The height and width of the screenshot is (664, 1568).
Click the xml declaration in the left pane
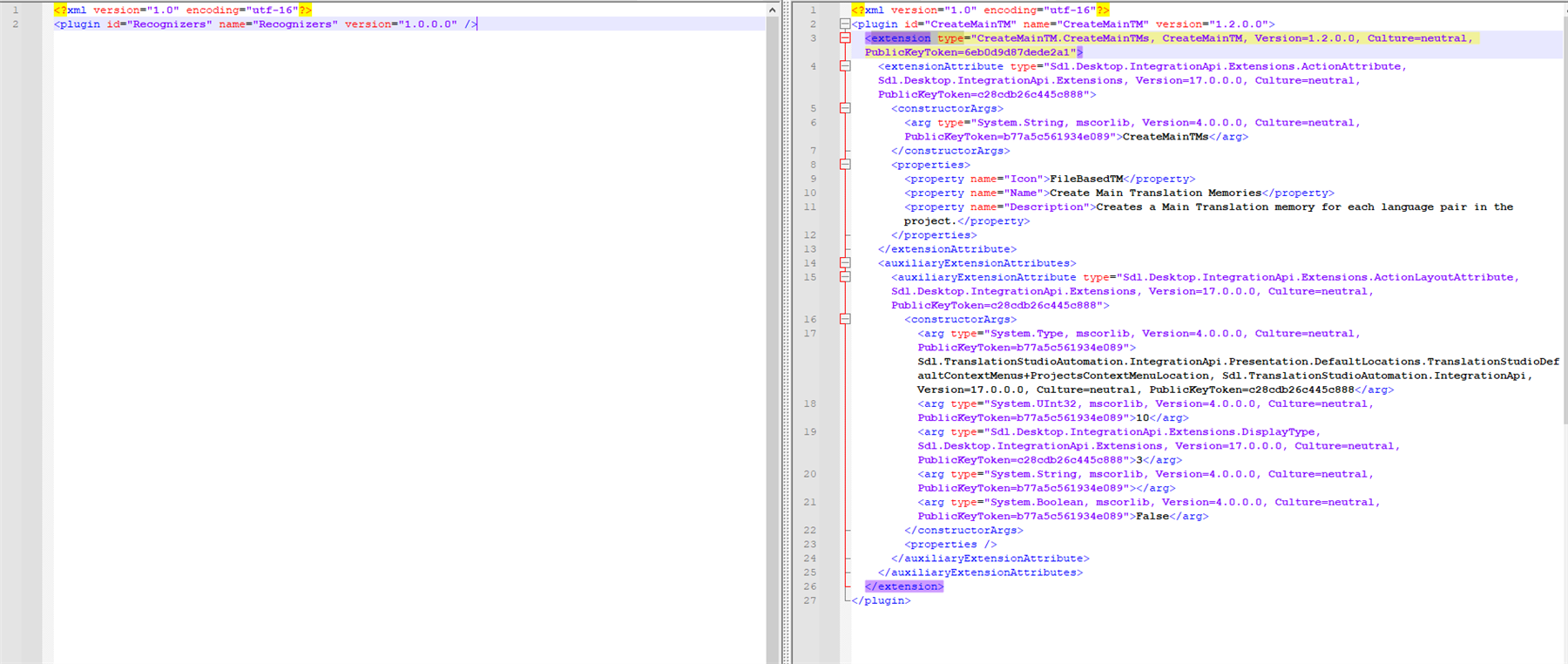[183, 10]
